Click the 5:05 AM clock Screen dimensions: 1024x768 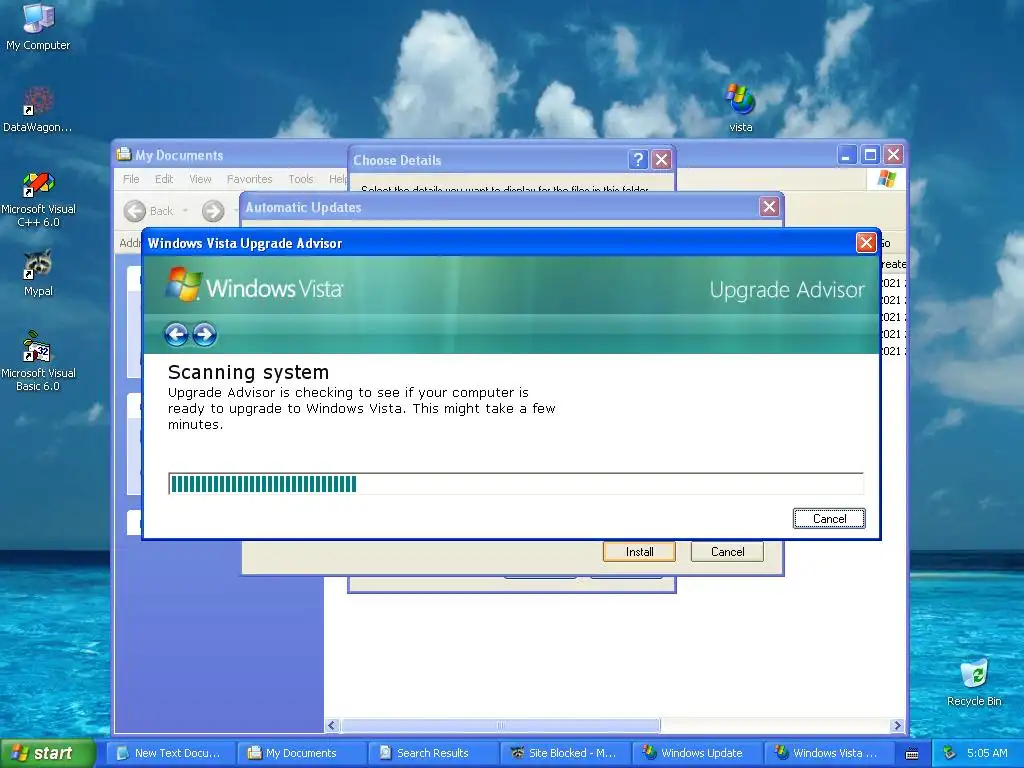(987, 753)
